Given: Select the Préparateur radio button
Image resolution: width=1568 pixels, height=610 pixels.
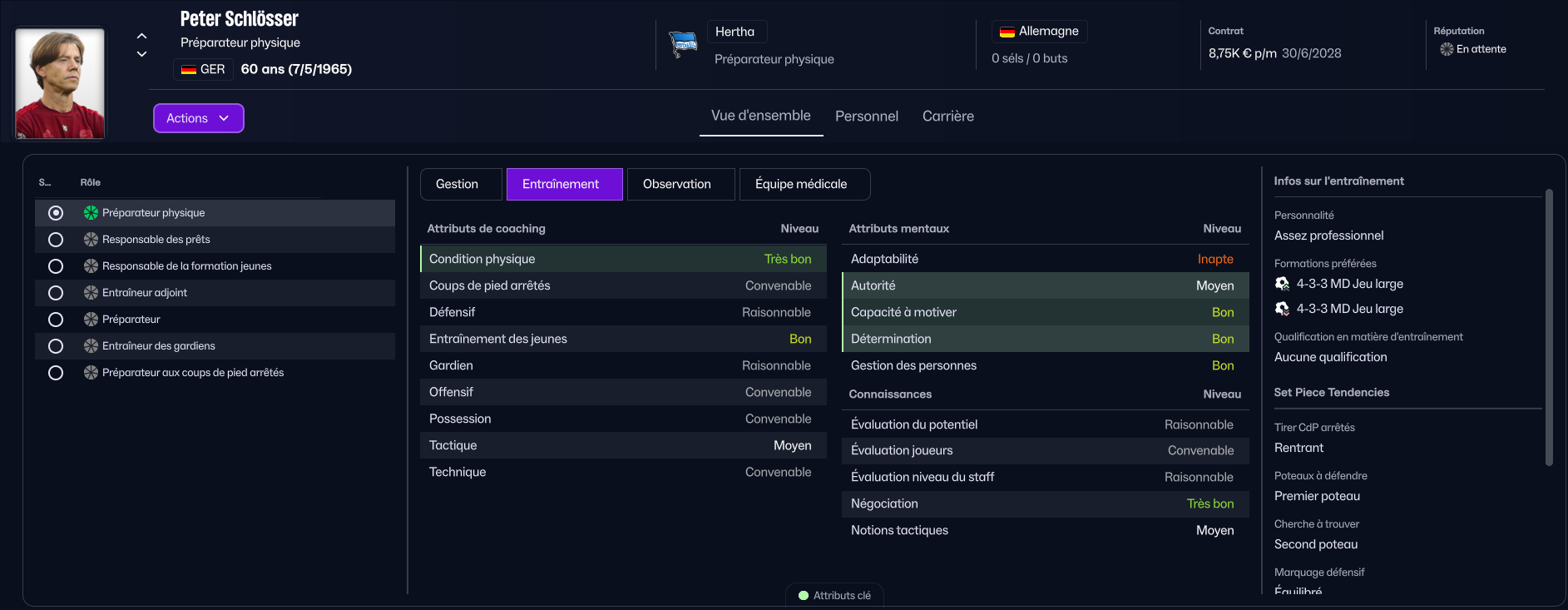Looking at the screenshot, I should tap(56, 320).
